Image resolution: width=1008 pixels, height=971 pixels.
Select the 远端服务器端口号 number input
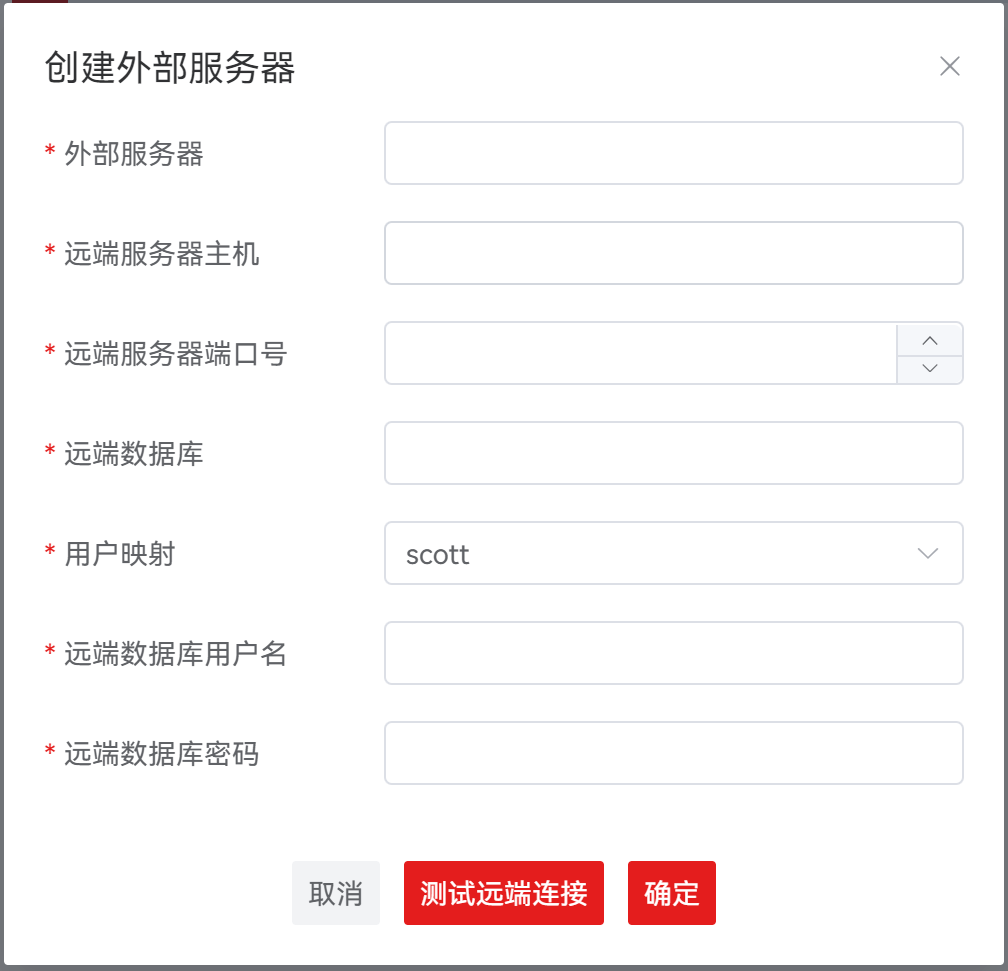click(641, 353)
